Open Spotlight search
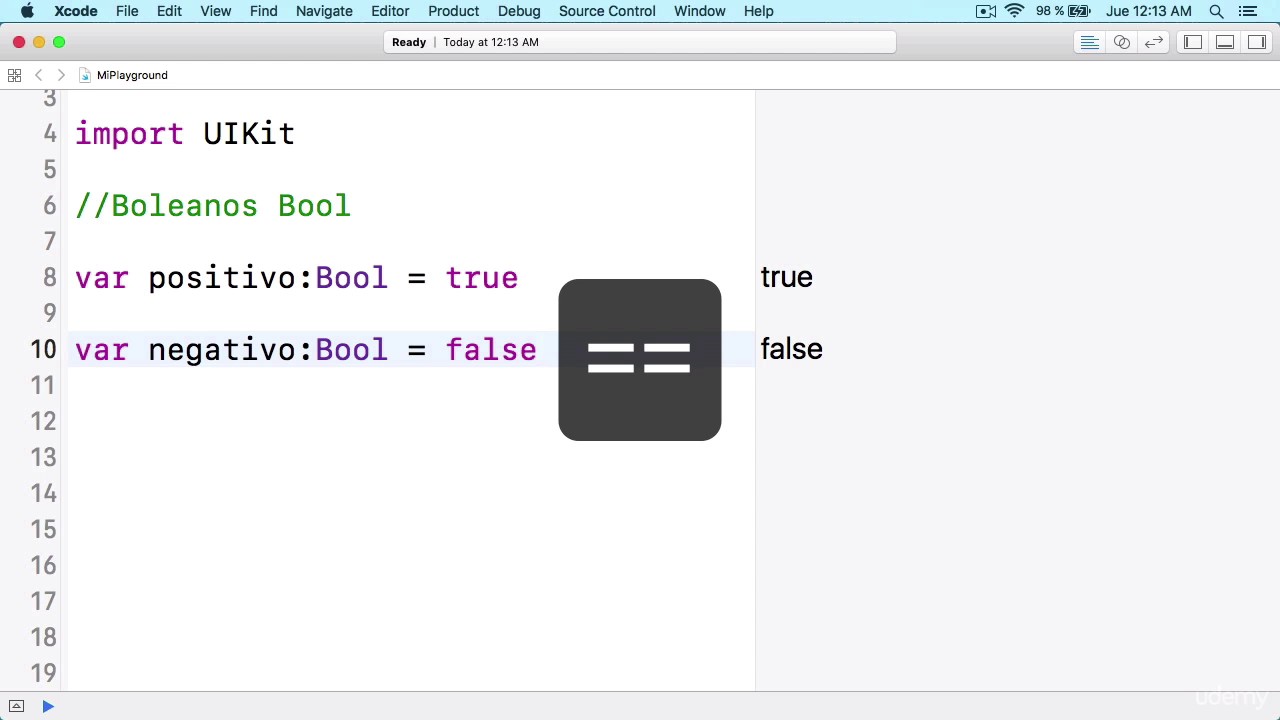Image resolution: width=1280 pixels, height=720 pixels. [x=1216, y=11]
